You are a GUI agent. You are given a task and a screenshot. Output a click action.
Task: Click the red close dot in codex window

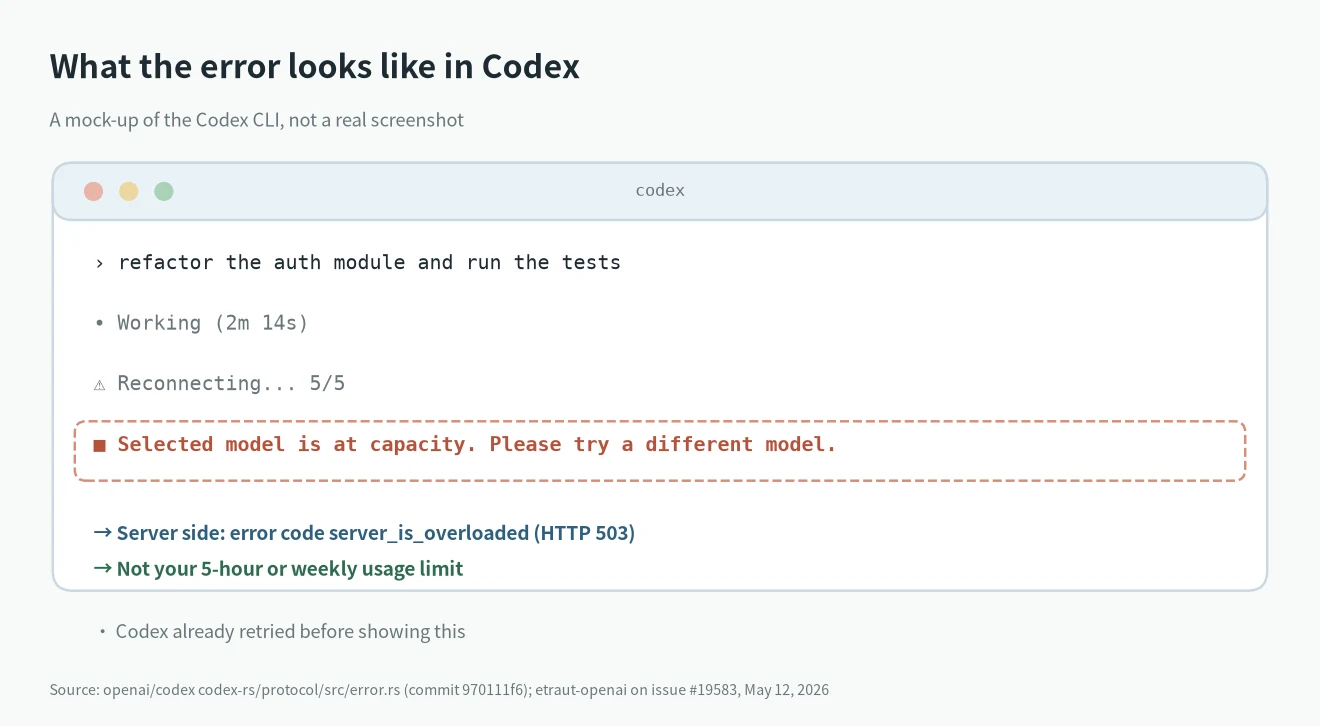pyautogui.click(x=94, y=191)
